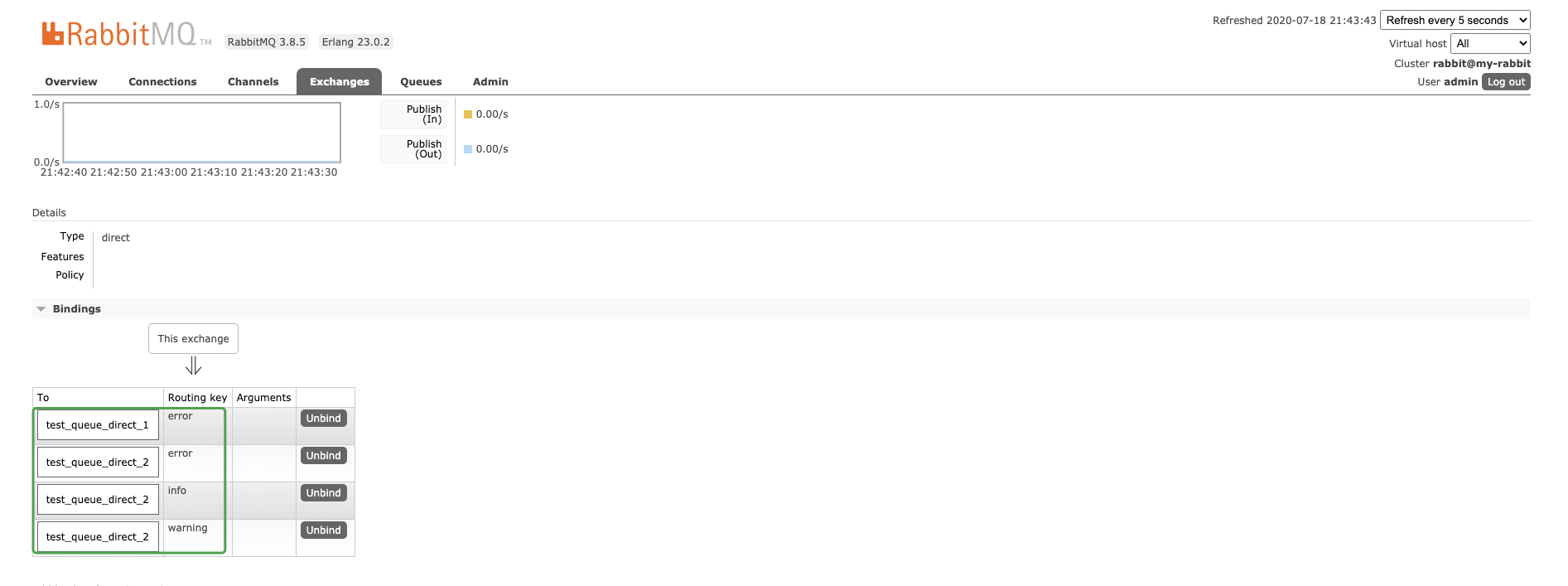Open the Queues tab

click(421, 82)
